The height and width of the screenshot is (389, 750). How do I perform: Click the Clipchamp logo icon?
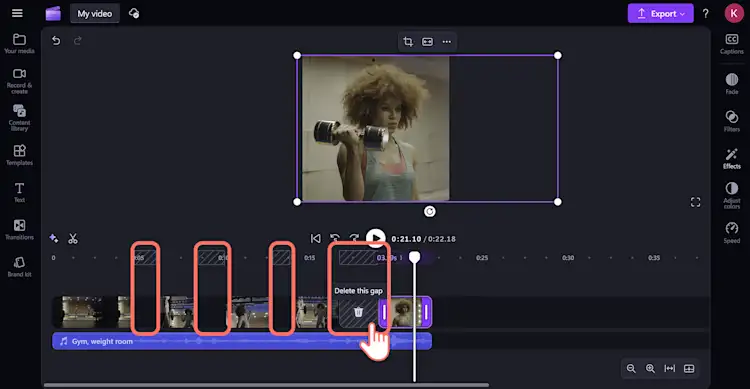(53, 13)
